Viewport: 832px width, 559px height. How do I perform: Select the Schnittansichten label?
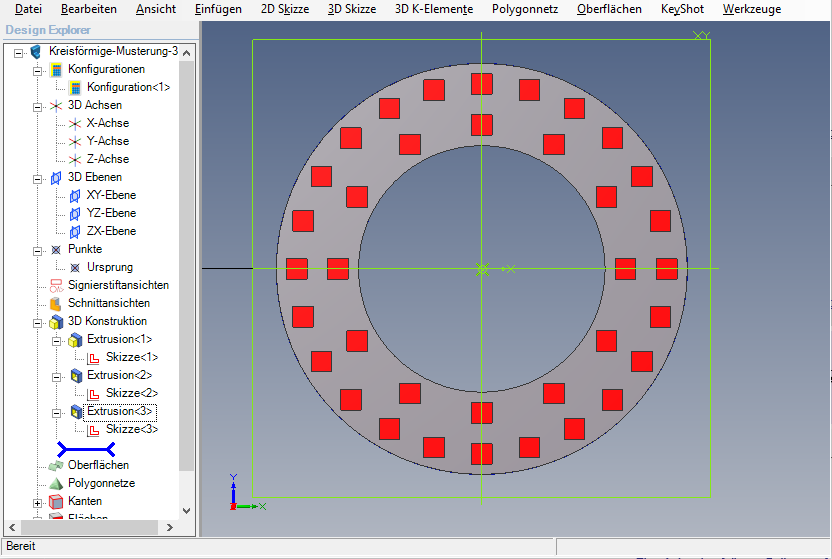[x=109, y=303]
